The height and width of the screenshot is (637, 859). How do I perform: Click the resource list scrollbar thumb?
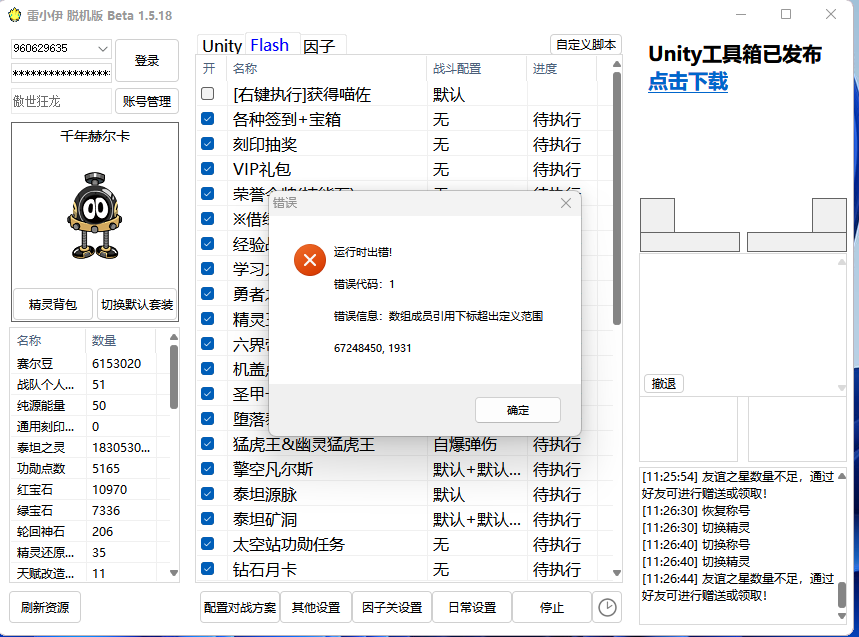[174, 377]
